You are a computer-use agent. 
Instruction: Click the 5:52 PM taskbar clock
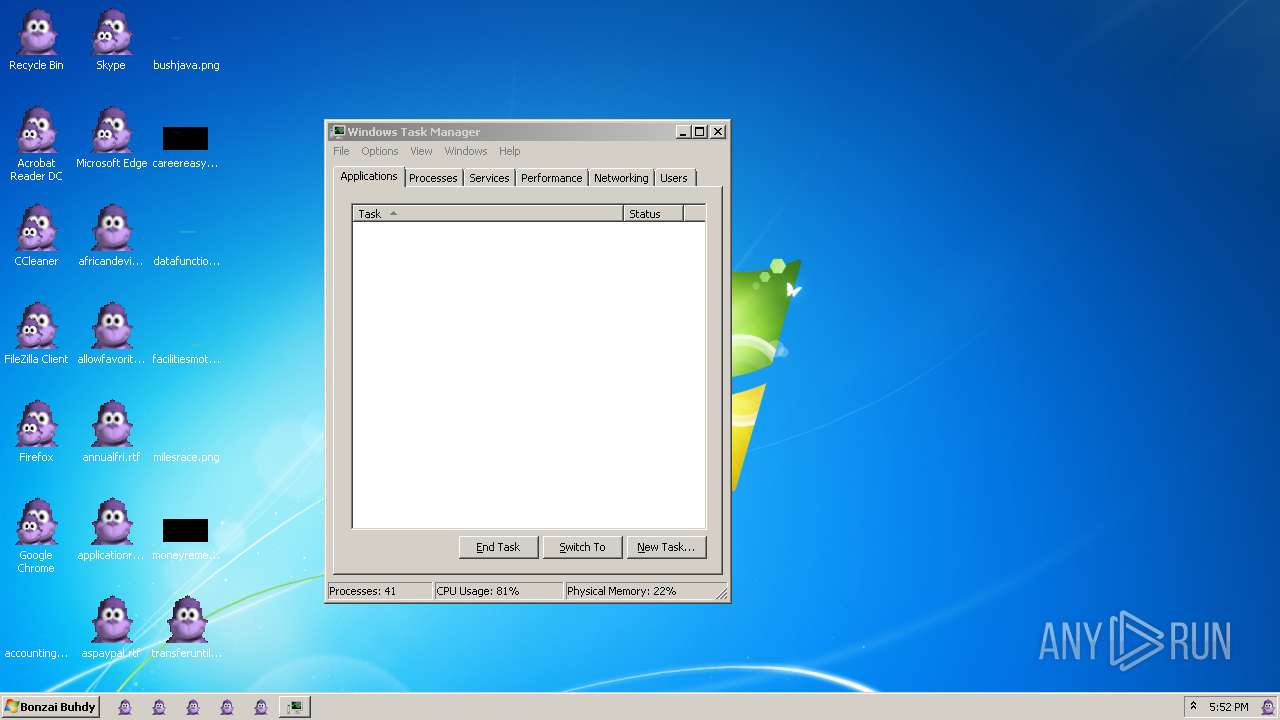[1228, 707]
